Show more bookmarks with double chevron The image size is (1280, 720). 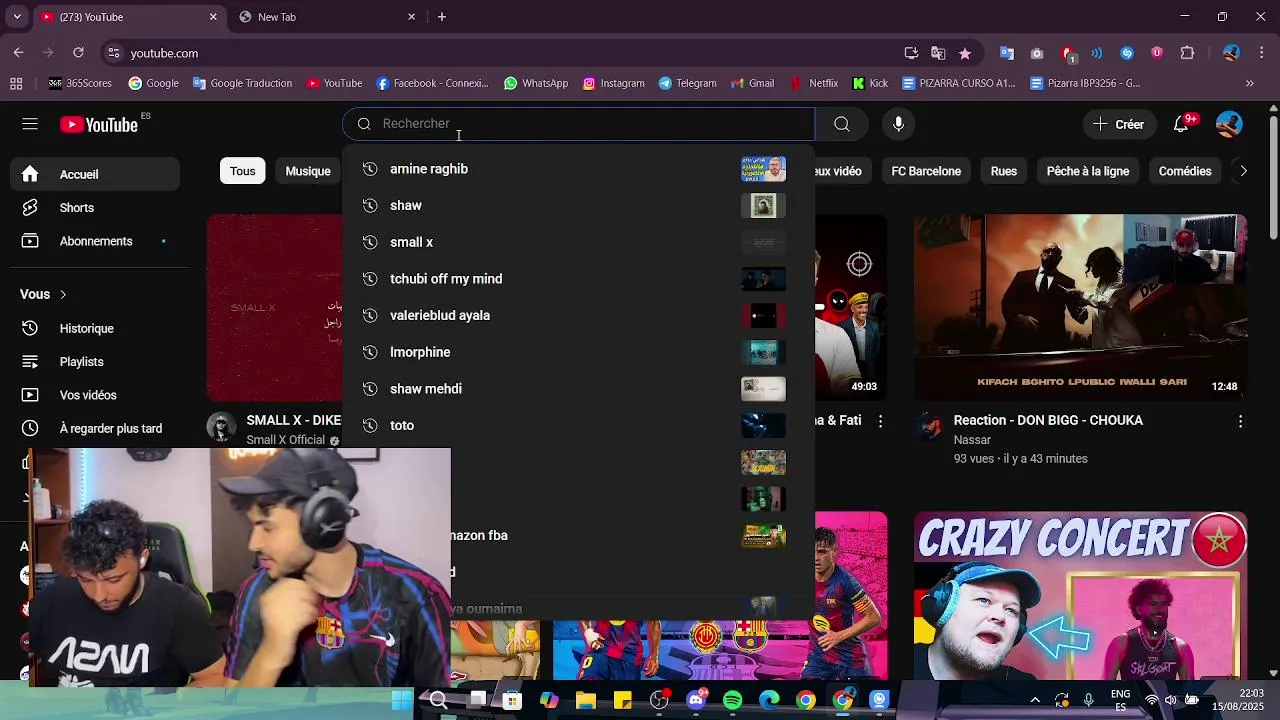[x=1249, y=84]
